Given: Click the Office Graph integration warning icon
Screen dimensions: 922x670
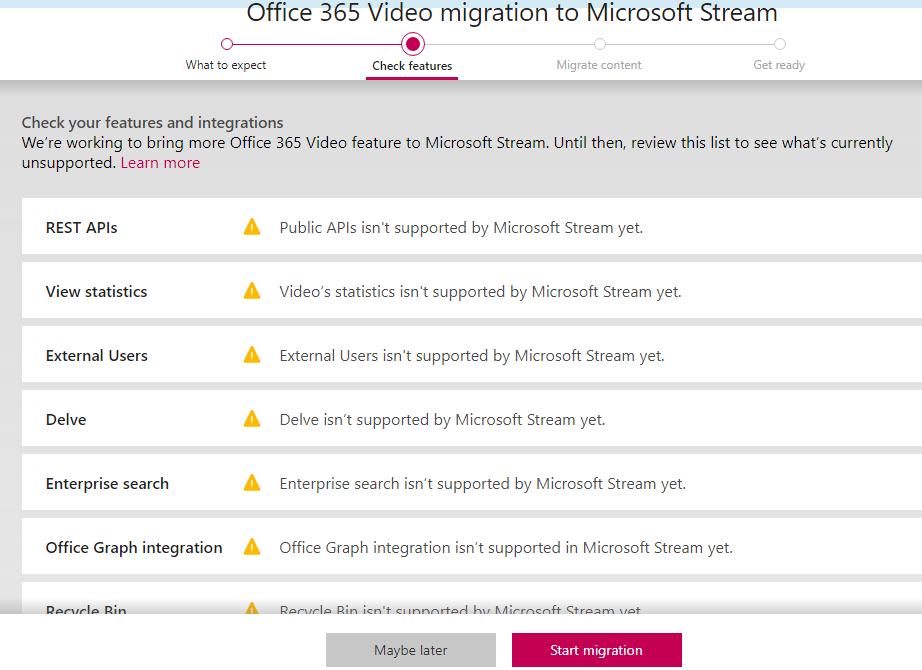Looking at the screenshot, I should coord(252,547).
